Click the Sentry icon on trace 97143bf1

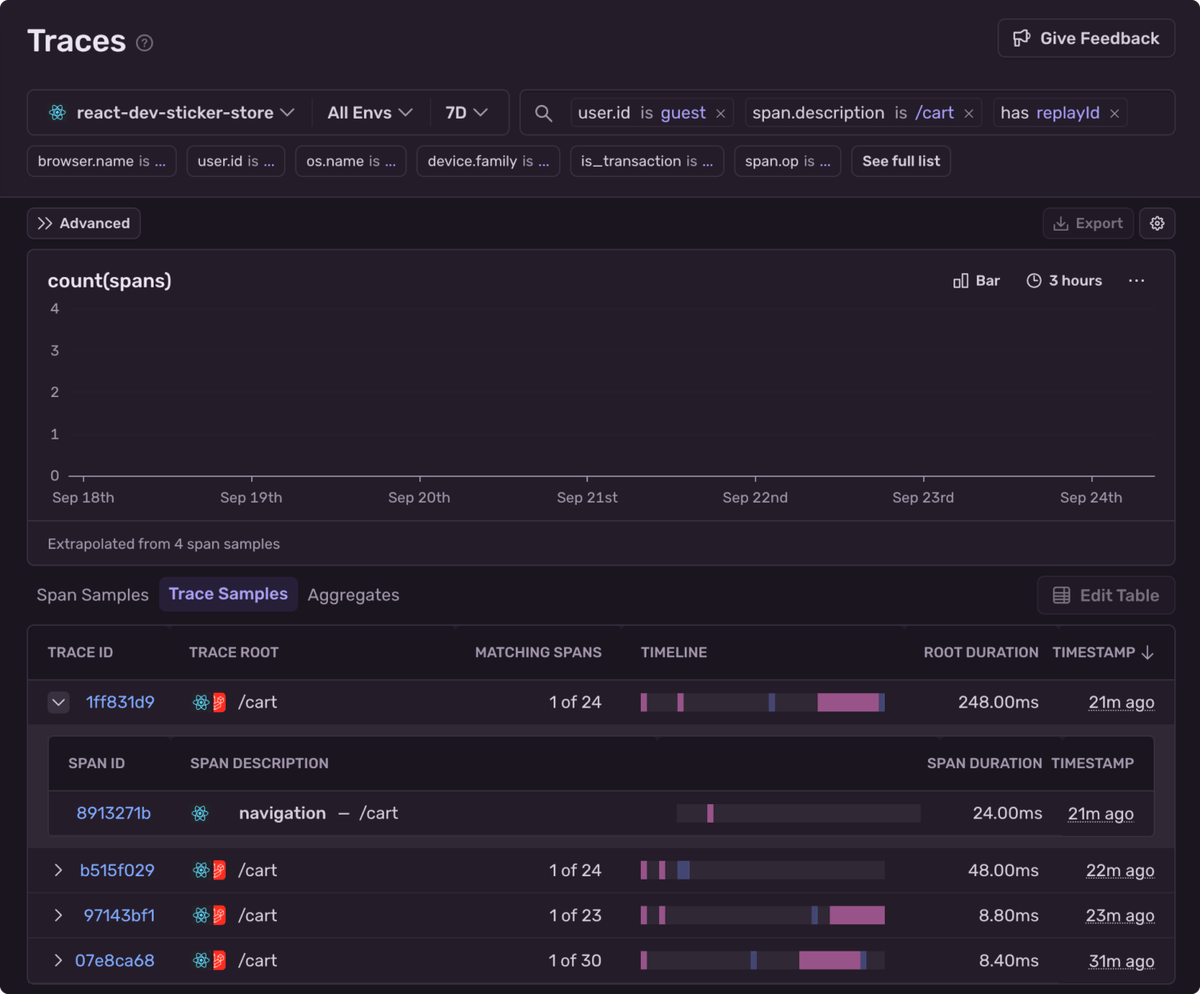click(x=219, y=914)
